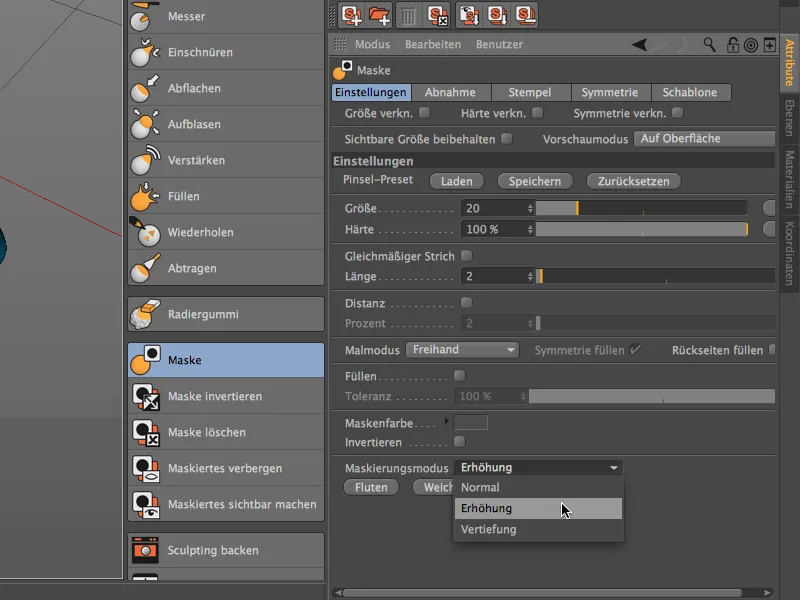
Task: Choose Vertiefung masking mode
Action: [x=538, y=530]
